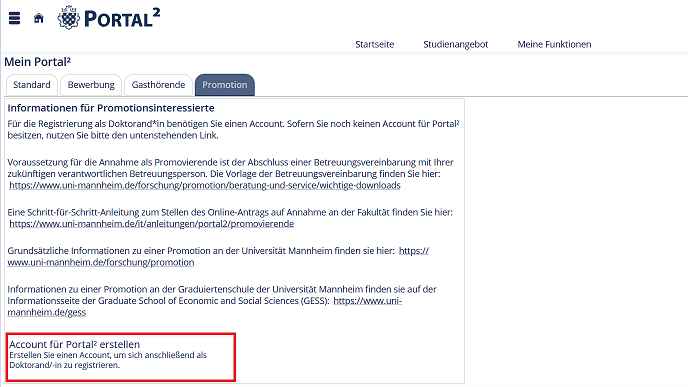Switch to the Gasthörende tab

pyautogui.click(x=158, y=85)
